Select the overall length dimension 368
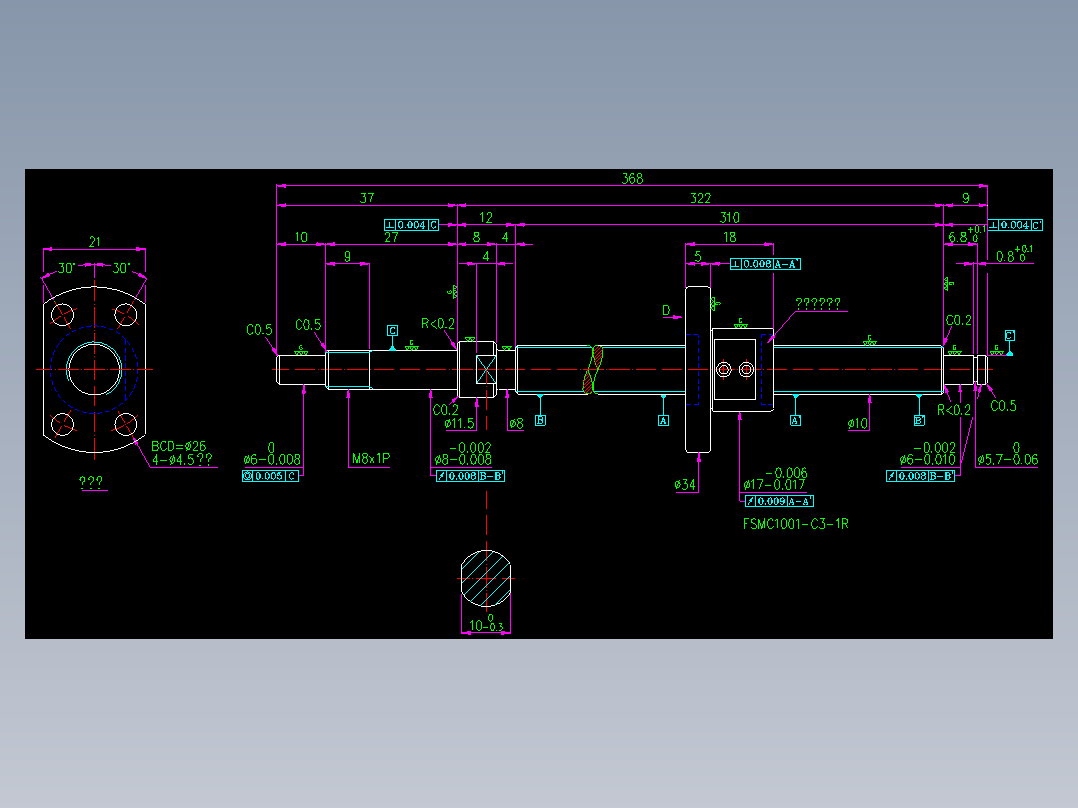Viewport: 1078px width, 808px height. (x=632, y=178)
